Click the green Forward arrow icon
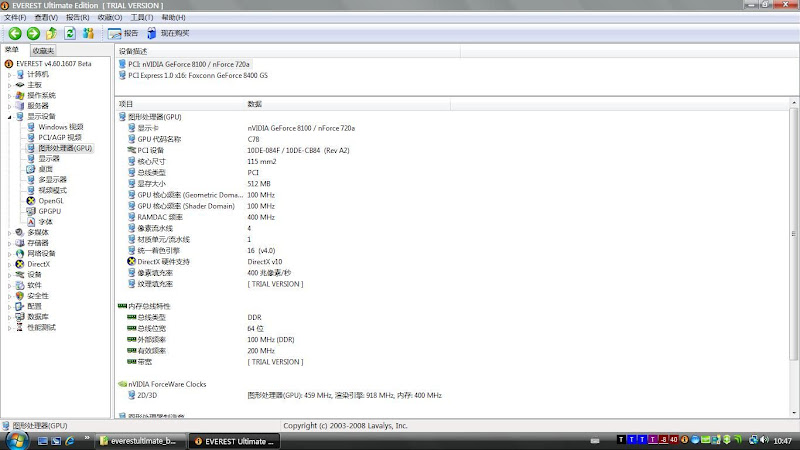The height and width of the screenshot is (450, 800). pos(33,33)
